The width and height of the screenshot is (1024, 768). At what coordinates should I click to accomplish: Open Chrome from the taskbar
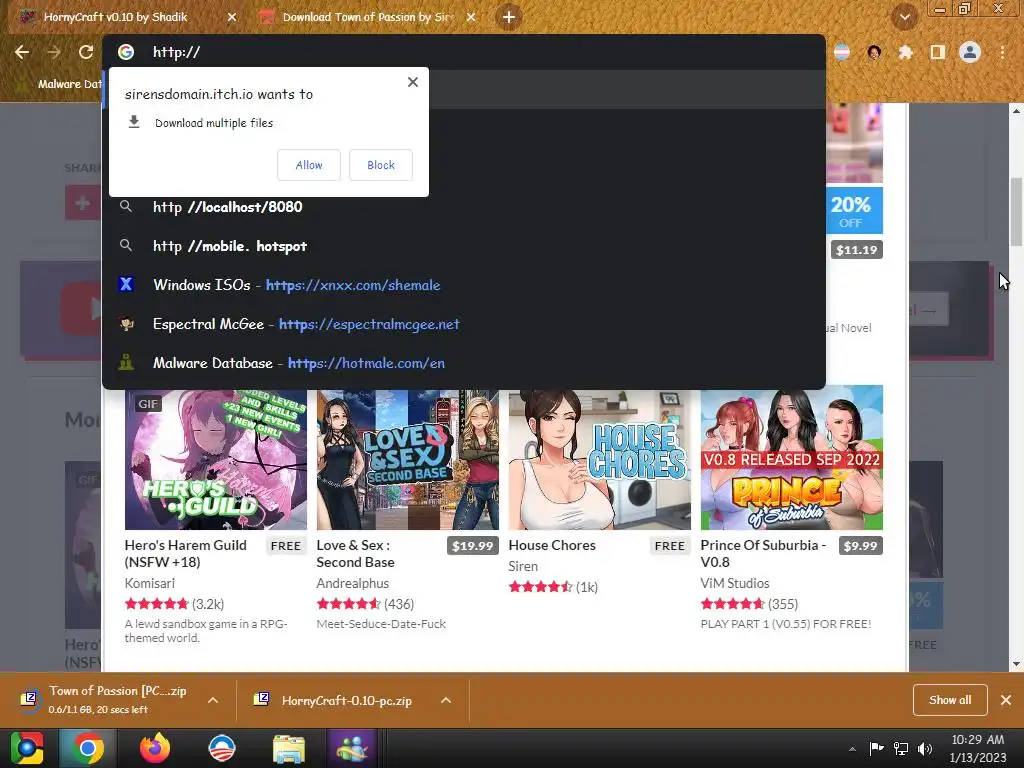pyautogui.click(x=87, y=748)
